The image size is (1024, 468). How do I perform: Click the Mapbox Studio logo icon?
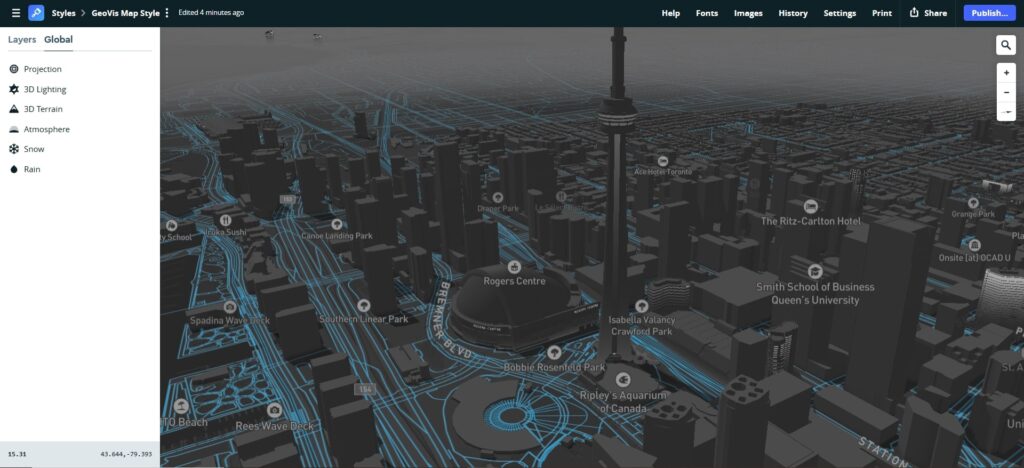[x=36, y=13]
